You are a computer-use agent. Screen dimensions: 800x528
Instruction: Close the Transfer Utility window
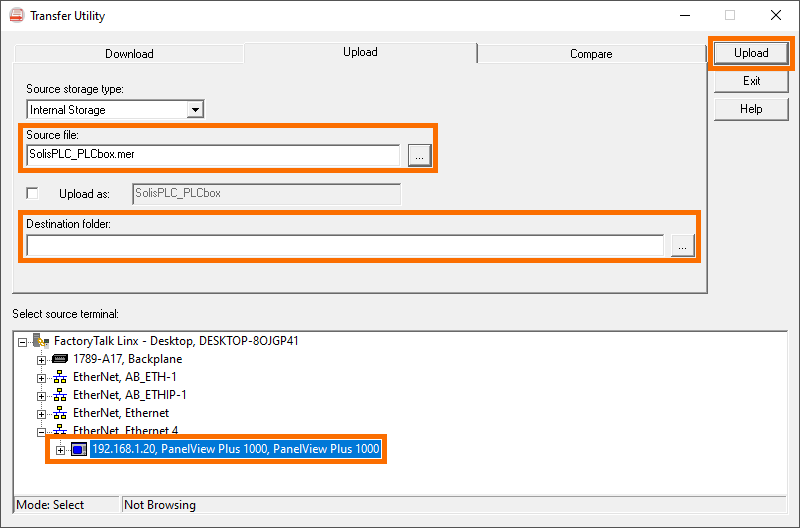(x=776, y=15)
